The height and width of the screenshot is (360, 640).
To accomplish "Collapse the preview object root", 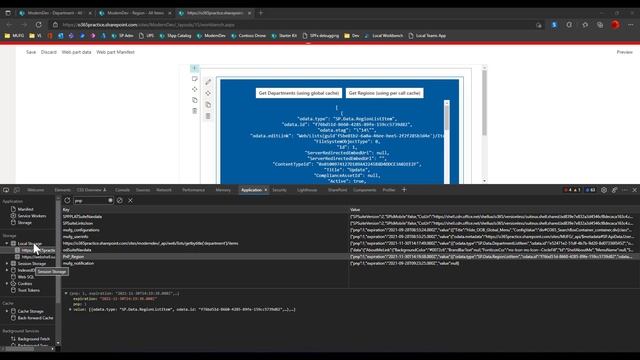I will coord(66,293).
